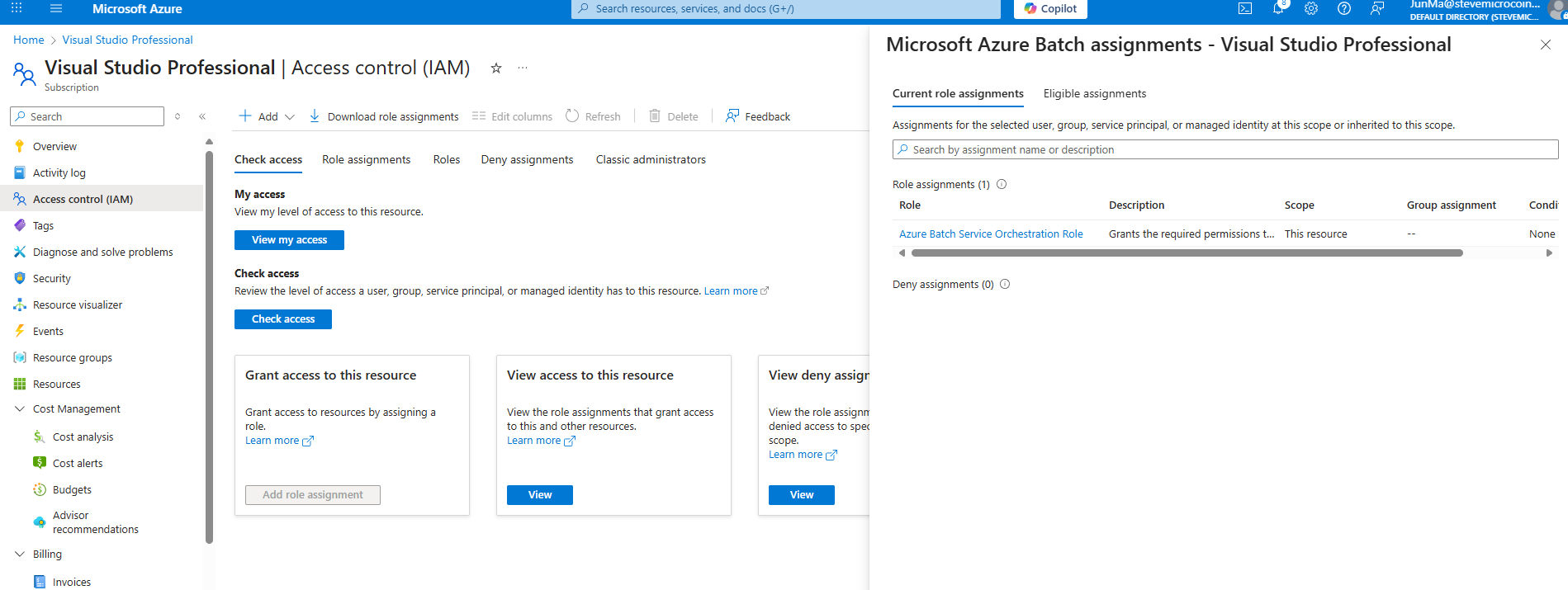Open Learn more link beside Check access description
Image resolution: width=1568 pixels, height=590 pixels.
[x=736, y=290]
